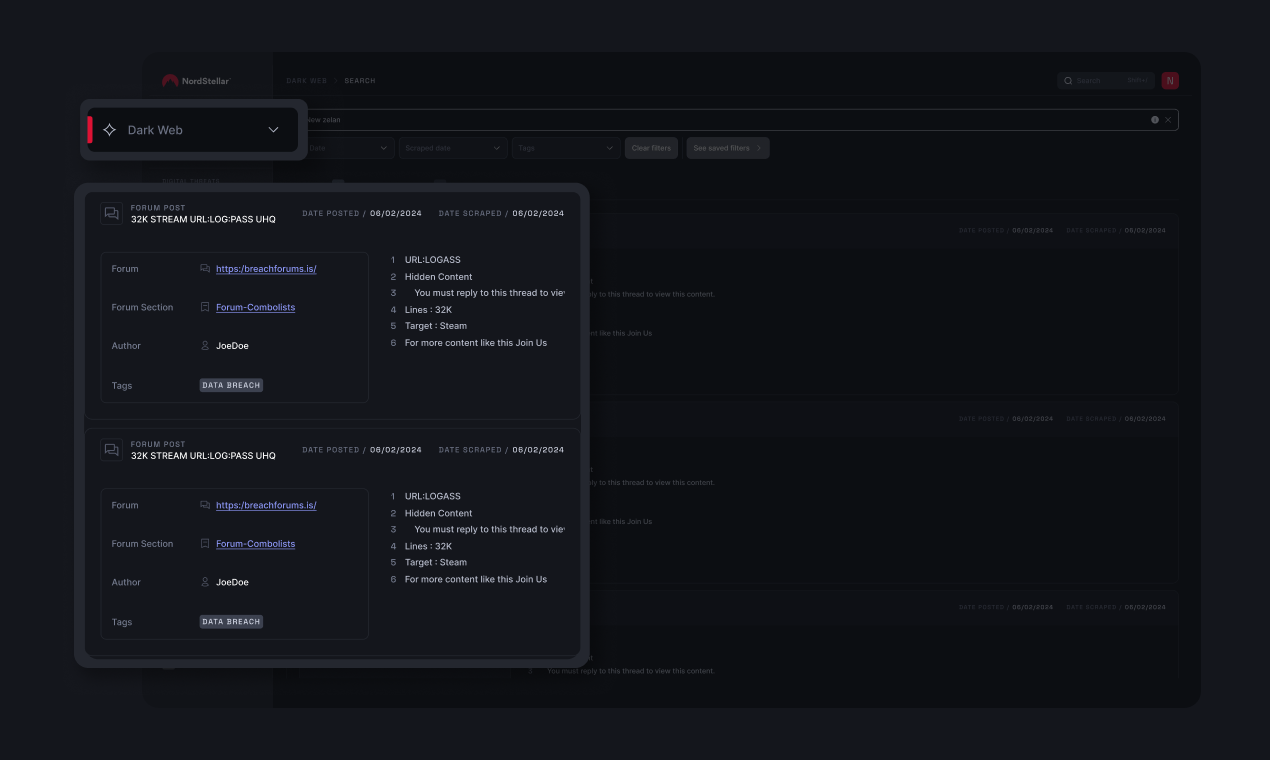Focus the top-right Search field
This screenshot has width=1270, height=760.
[x=1106, y=81]
